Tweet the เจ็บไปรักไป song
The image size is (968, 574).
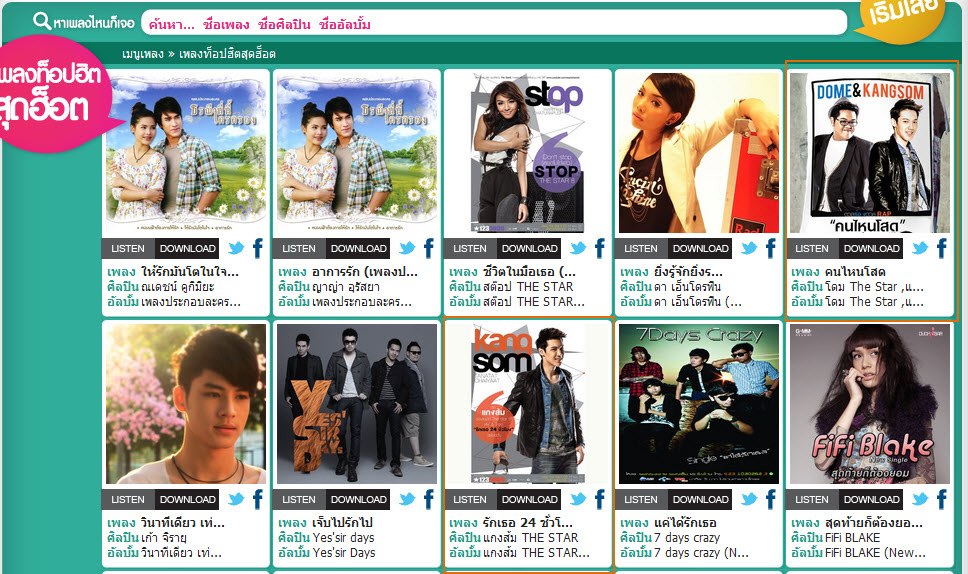pos(407,500)
